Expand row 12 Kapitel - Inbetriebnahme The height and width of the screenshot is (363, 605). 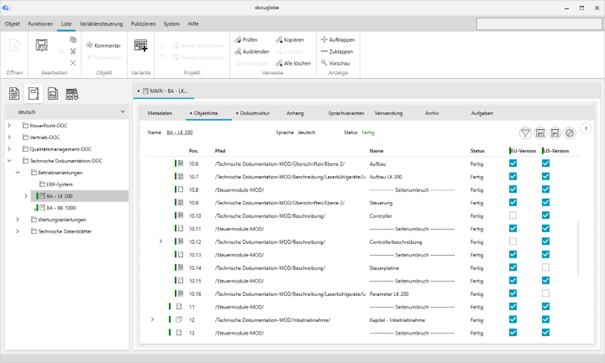pos(152,319)
